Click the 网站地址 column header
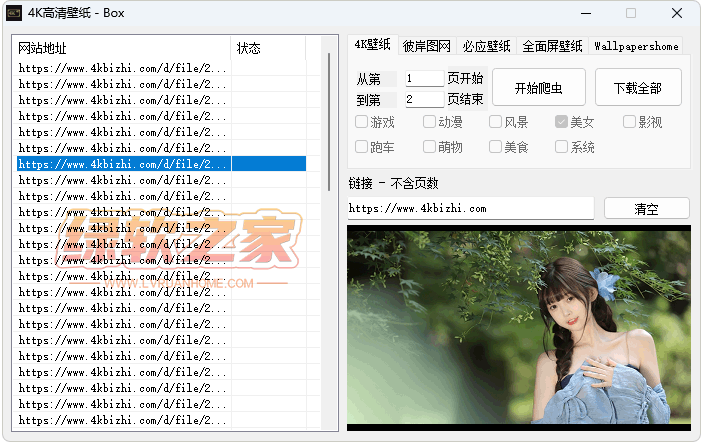This screenshot has height=444, width=703. click(x=122, y=48)
